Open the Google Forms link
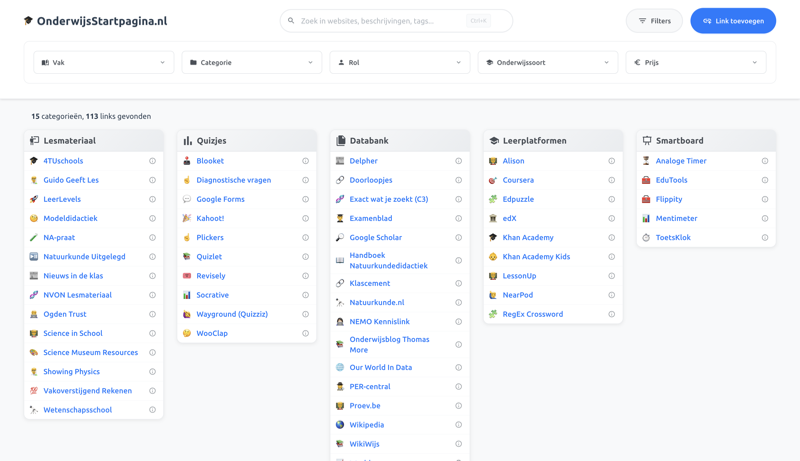 click(x=220, y=199)
